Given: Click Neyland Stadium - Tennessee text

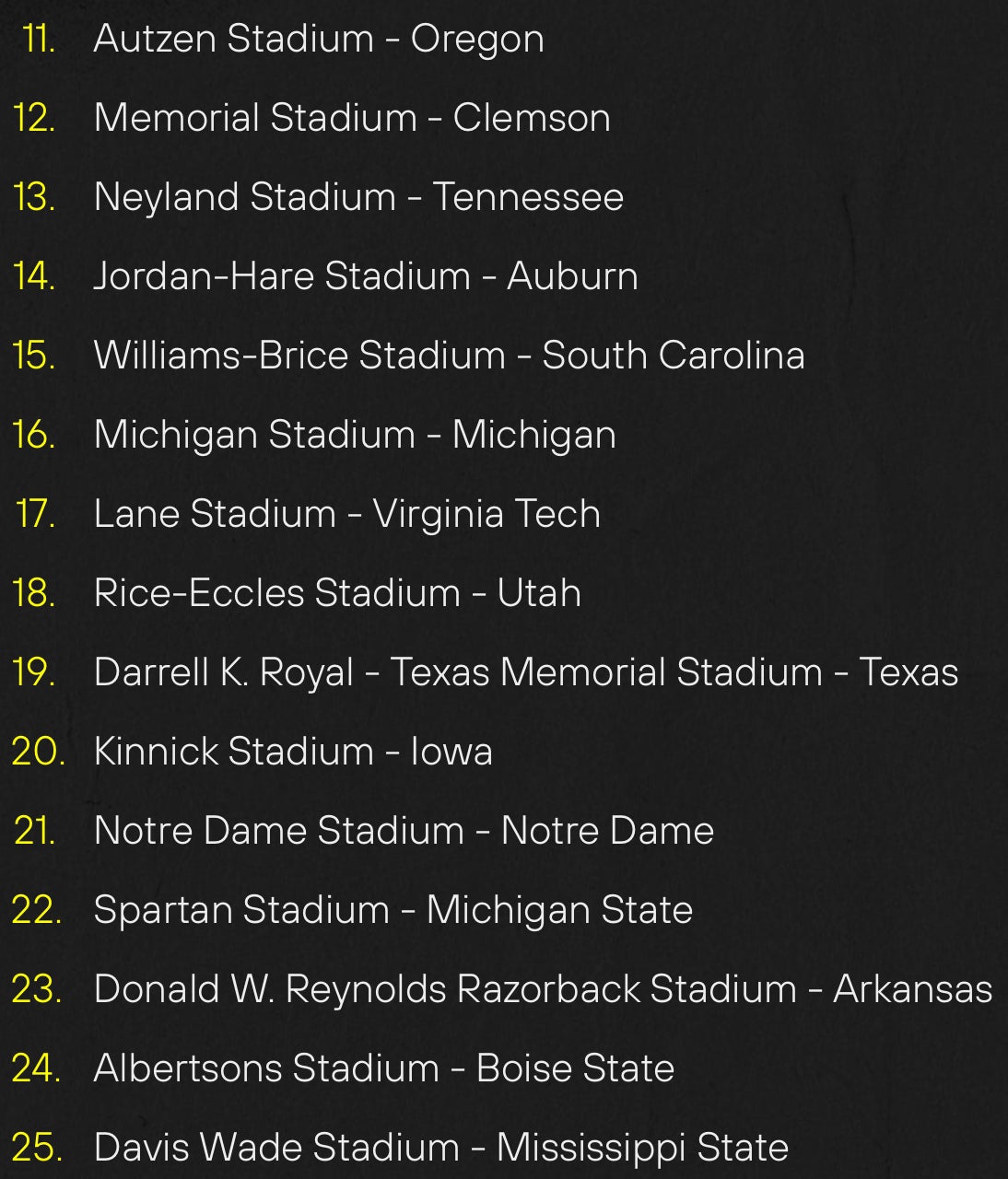Looking at the screenshot, I should (x=358, y=197).
